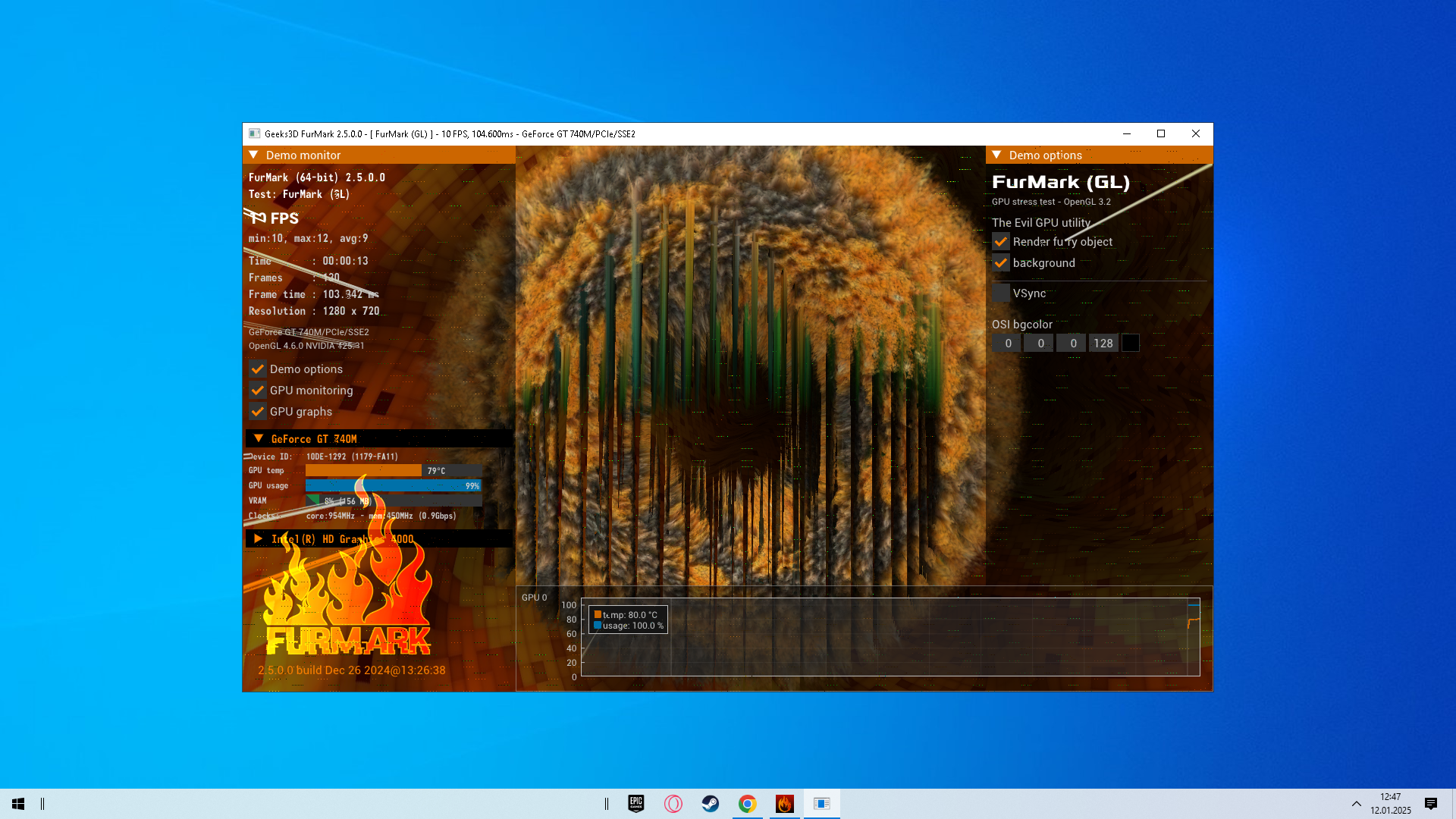Toggle the GPU monitoring checkbox
Image resolution: width=1456 pixels, height=819 pixels.
pyautogui.click(x=258, y=391)
